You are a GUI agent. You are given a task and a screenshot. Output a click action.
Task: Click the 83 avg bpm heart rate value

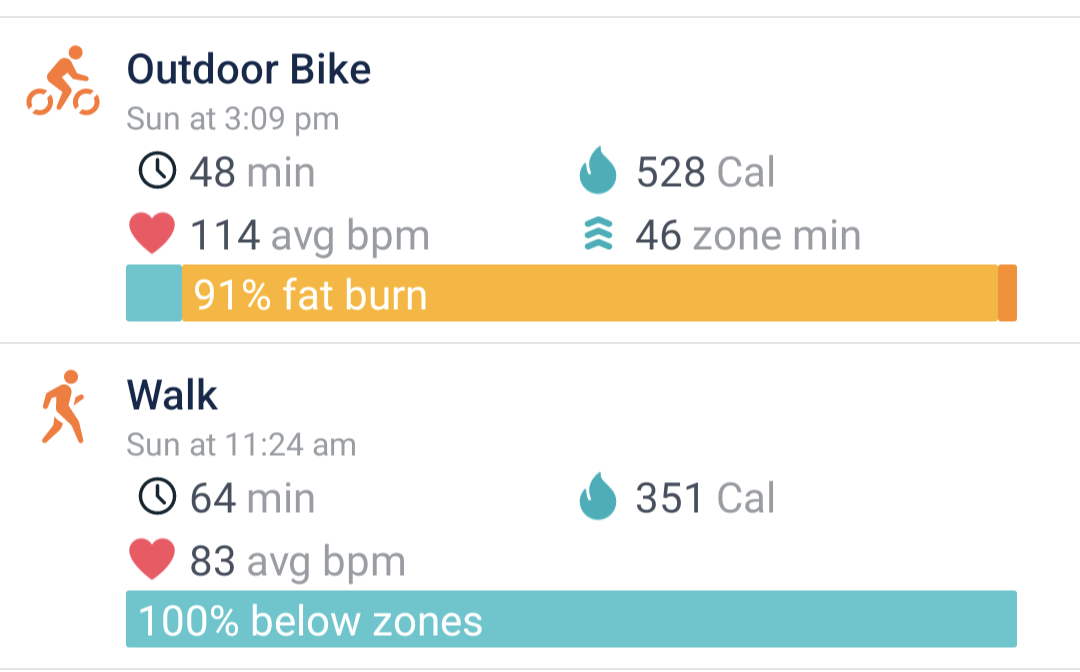point(298,561)
